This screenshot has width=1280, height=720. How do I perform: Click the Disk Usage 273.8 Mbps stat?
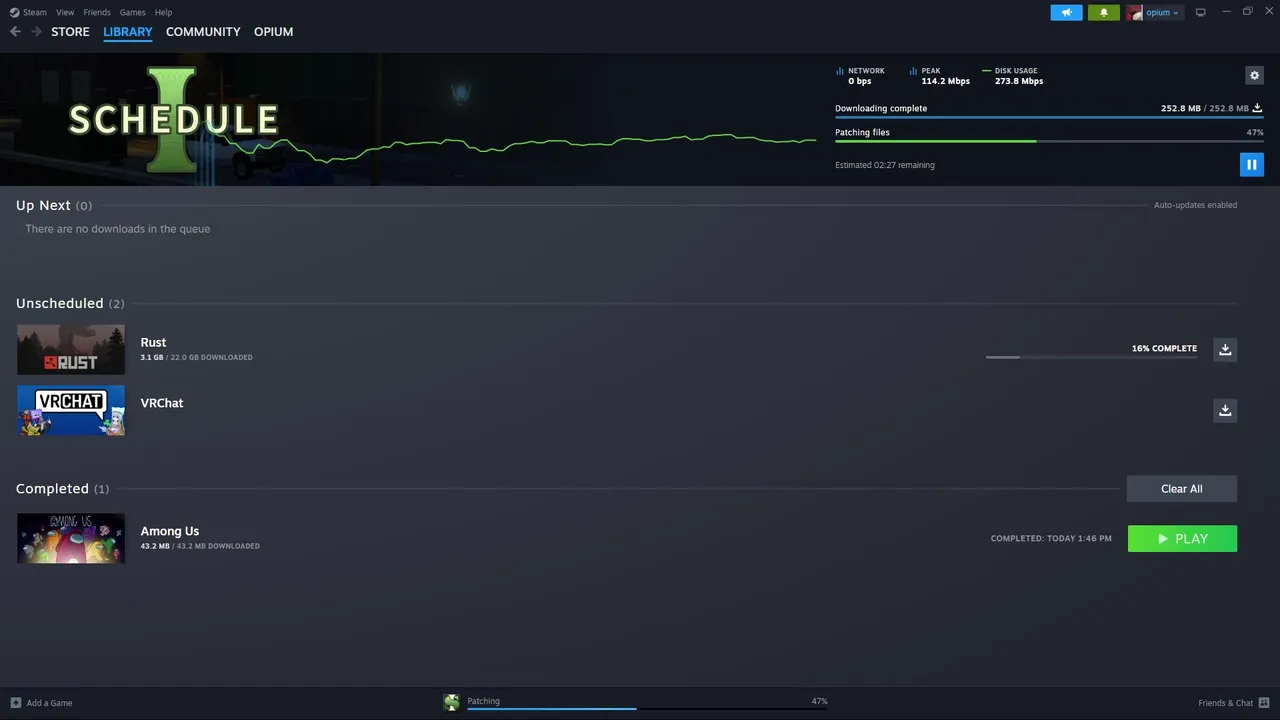point(1013,76)
